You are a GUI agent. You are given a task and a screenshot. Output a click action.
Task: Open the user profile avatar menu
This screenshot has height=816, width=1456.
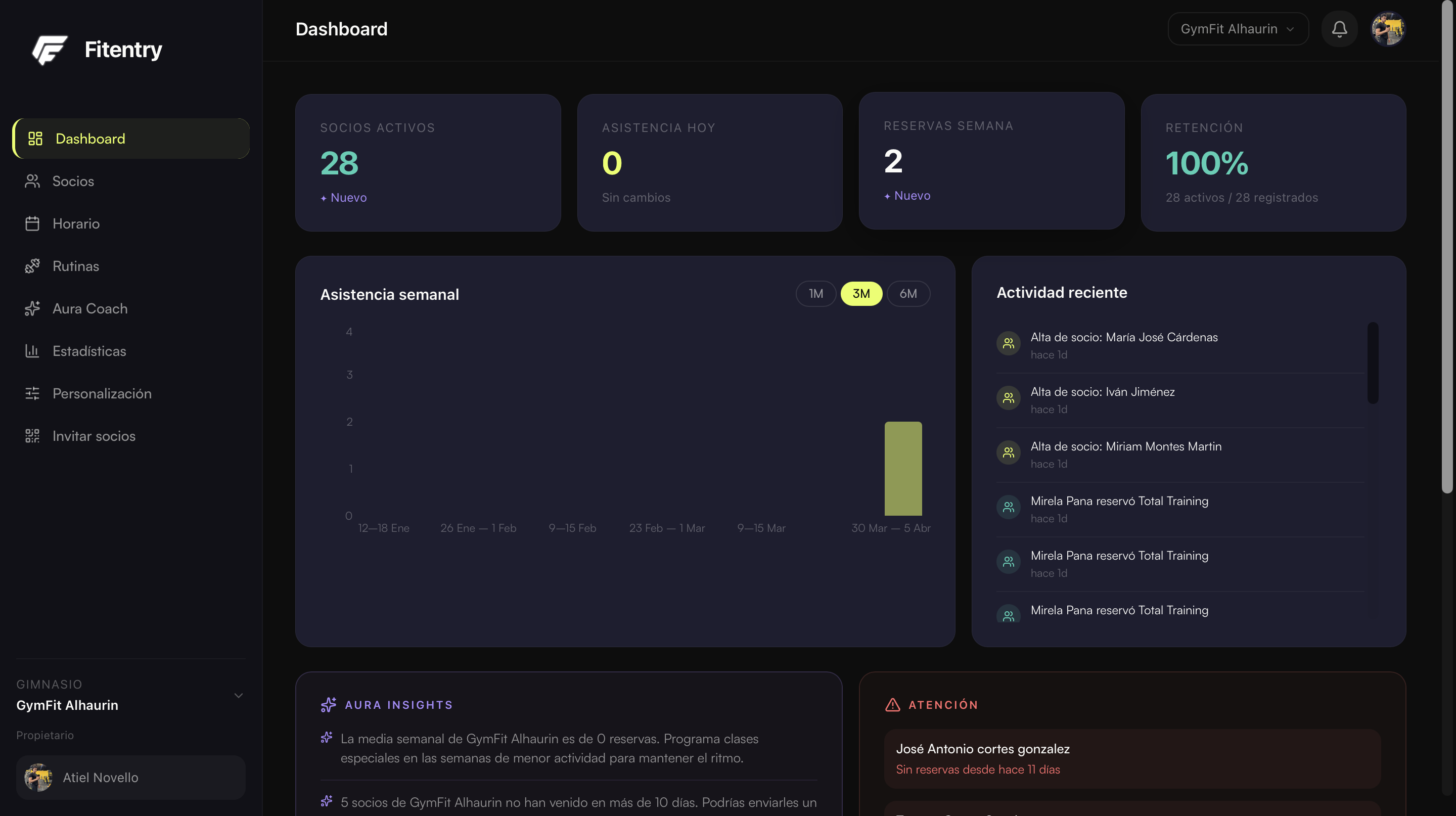click(x=1389, y=28)
